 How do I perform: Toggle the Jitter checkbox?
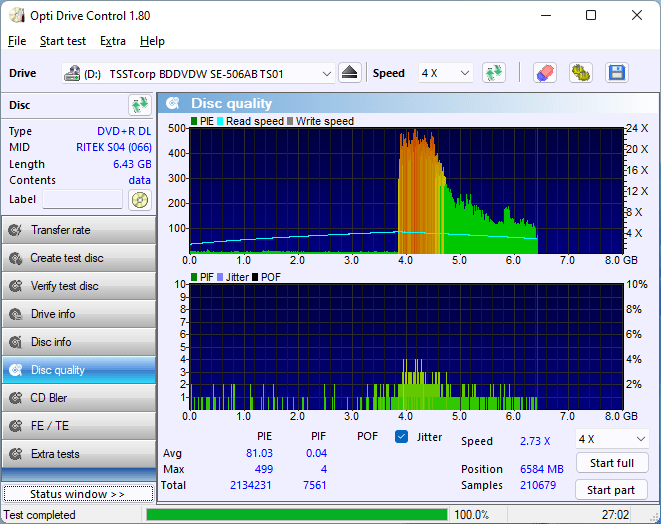pyautogui.click(x=402, y=436)
